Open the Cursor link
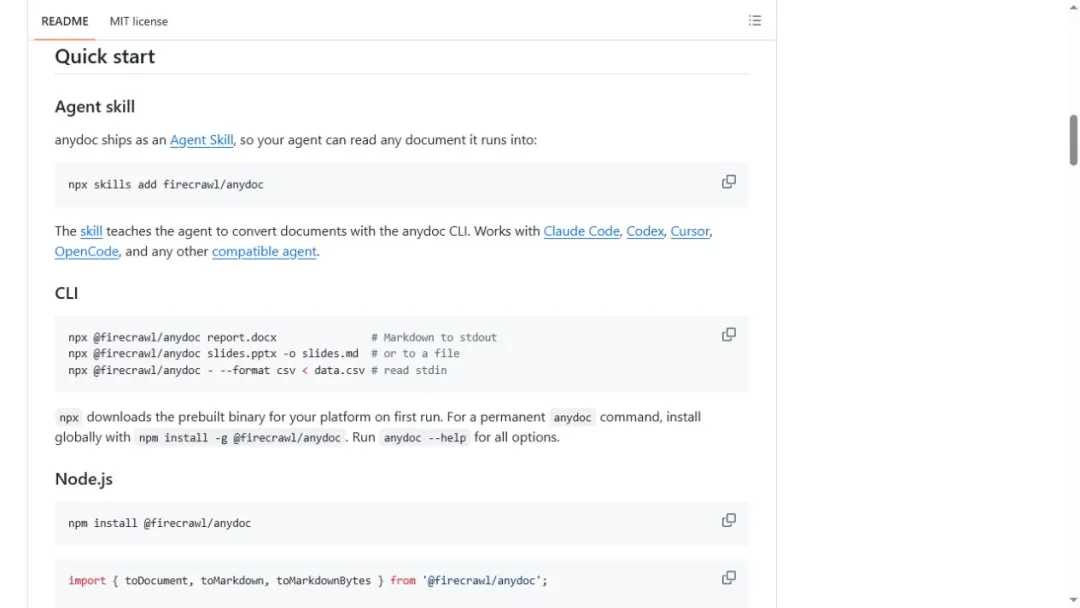1080x608 pixels. [689, 231]
